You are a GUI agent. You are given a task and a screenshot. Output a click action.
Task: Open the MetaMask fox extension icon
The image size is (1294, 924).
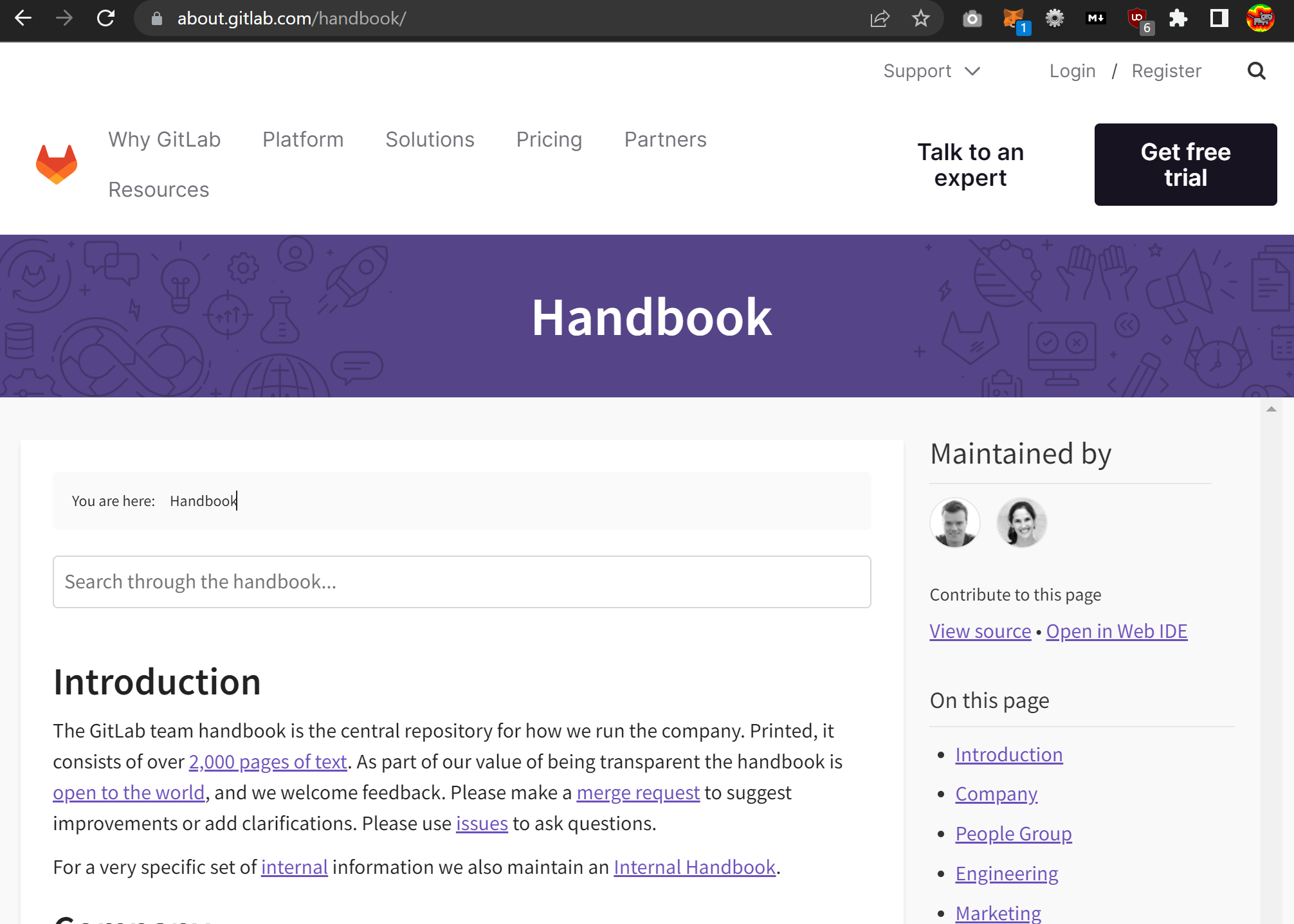click(1014, 18)
